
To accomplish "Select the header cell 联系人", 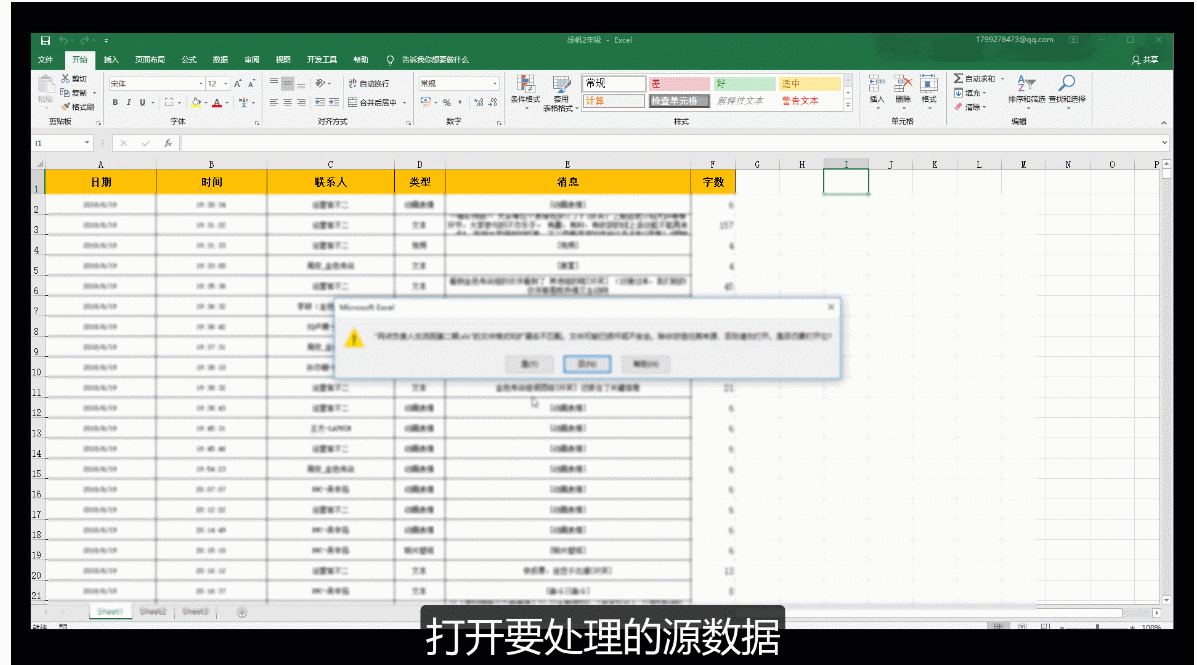I will (331, 182).
